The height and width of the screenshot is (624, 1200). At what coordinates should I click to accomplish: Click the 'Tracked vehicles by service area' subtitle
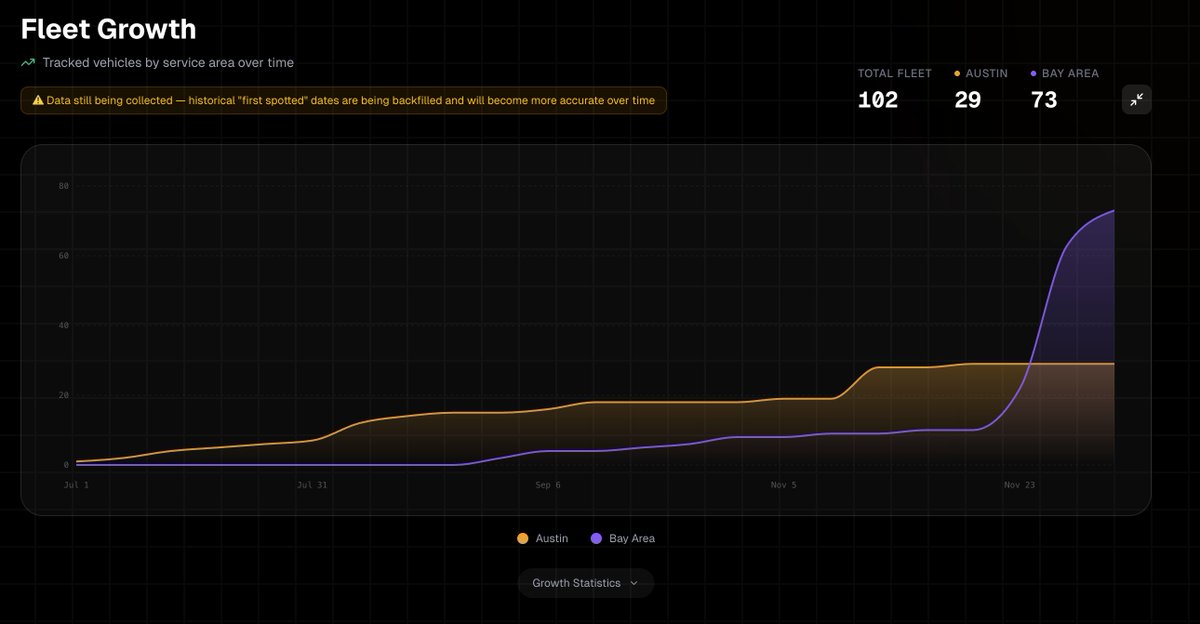tap(168, 62)
